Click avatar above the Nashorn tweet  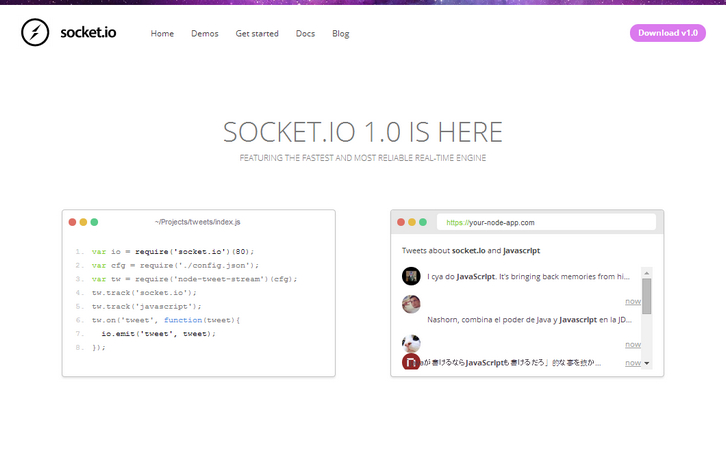(411, 304)
